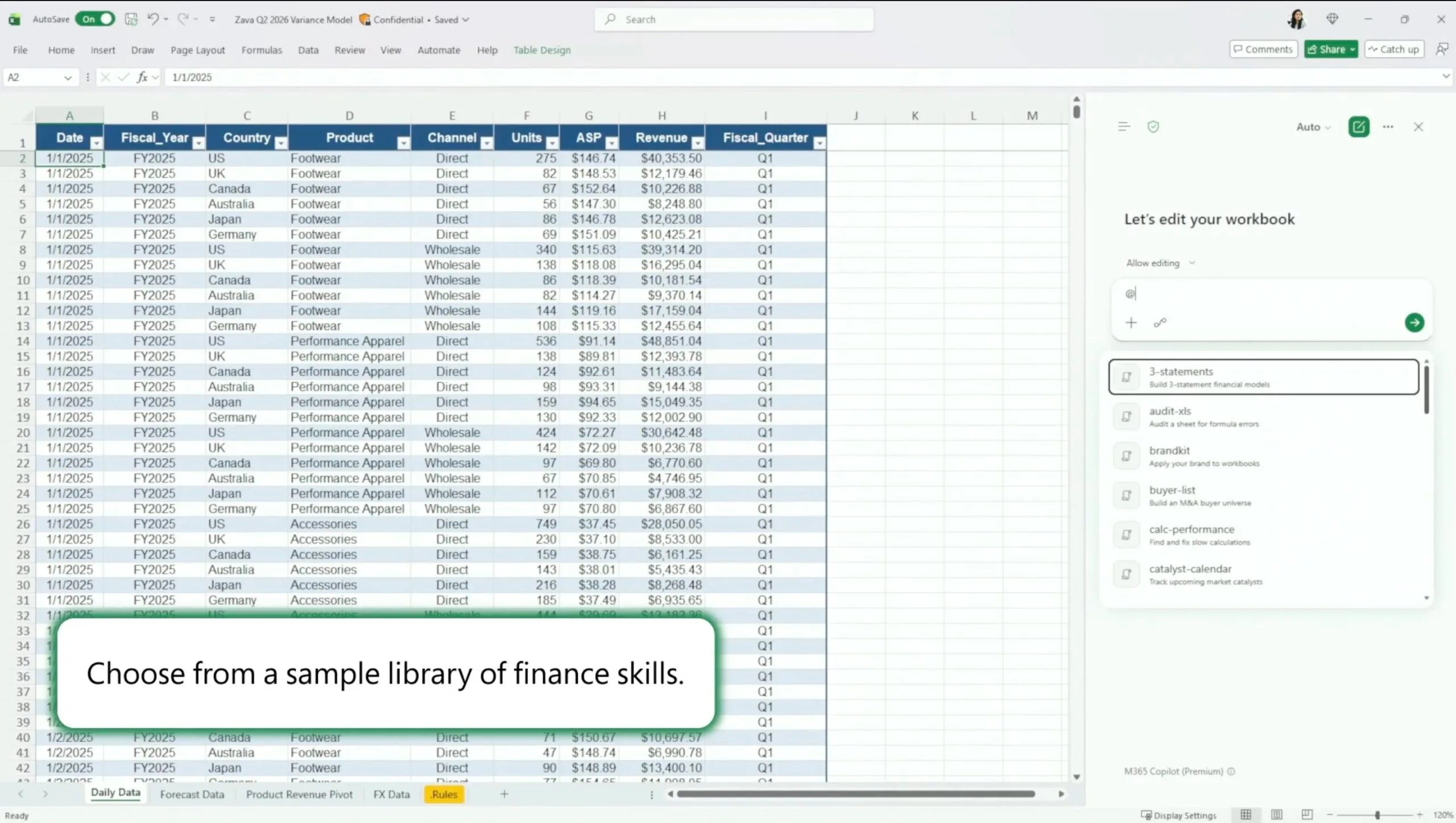Toggle the AutoSave switch off
The height and width of the screenshot is (823, 1456).
[x=95, y=19]
